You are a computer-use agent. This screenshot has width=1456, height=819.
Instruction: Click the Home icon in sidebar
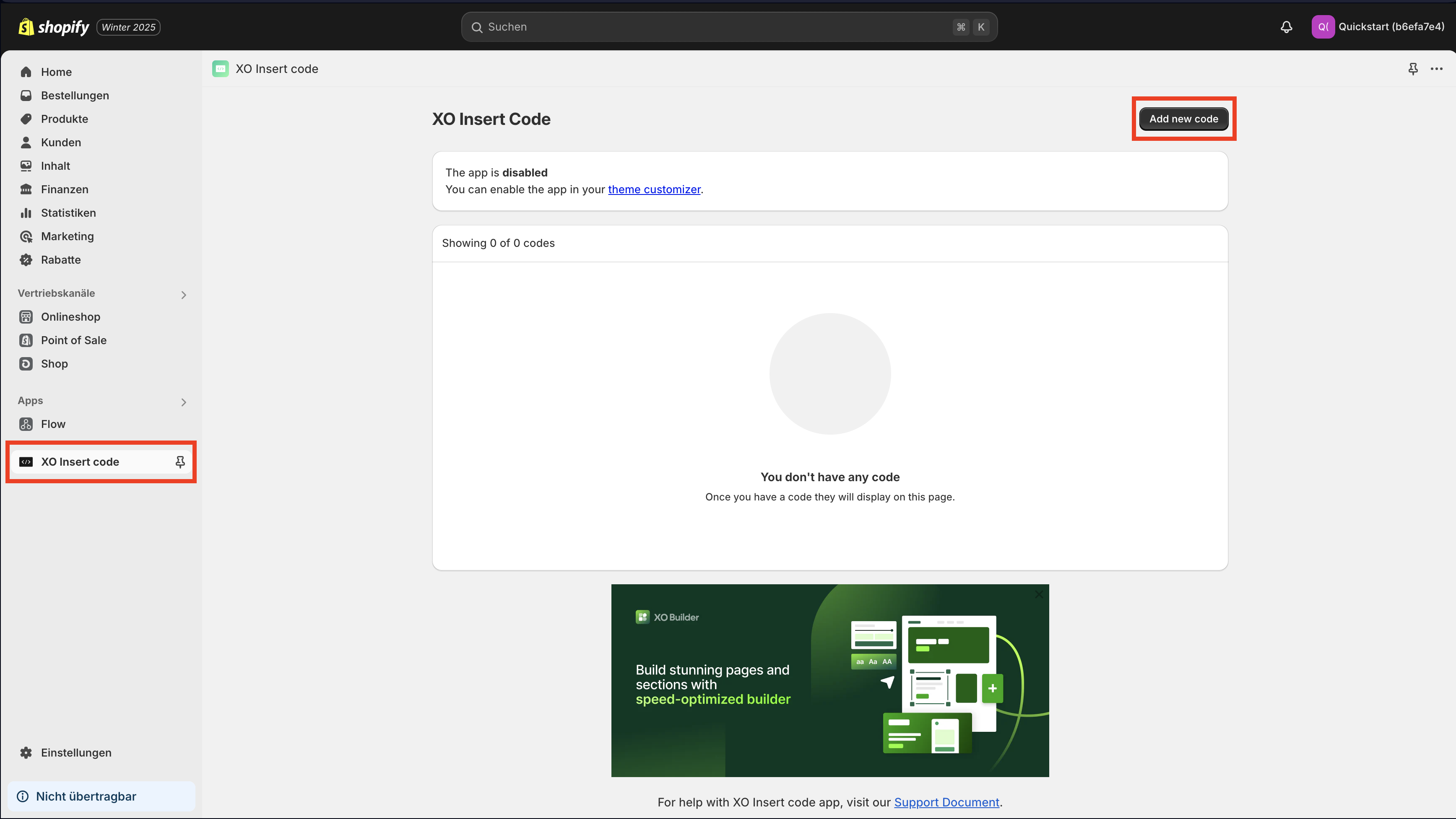pyautogui.click(x=26, y=72)
